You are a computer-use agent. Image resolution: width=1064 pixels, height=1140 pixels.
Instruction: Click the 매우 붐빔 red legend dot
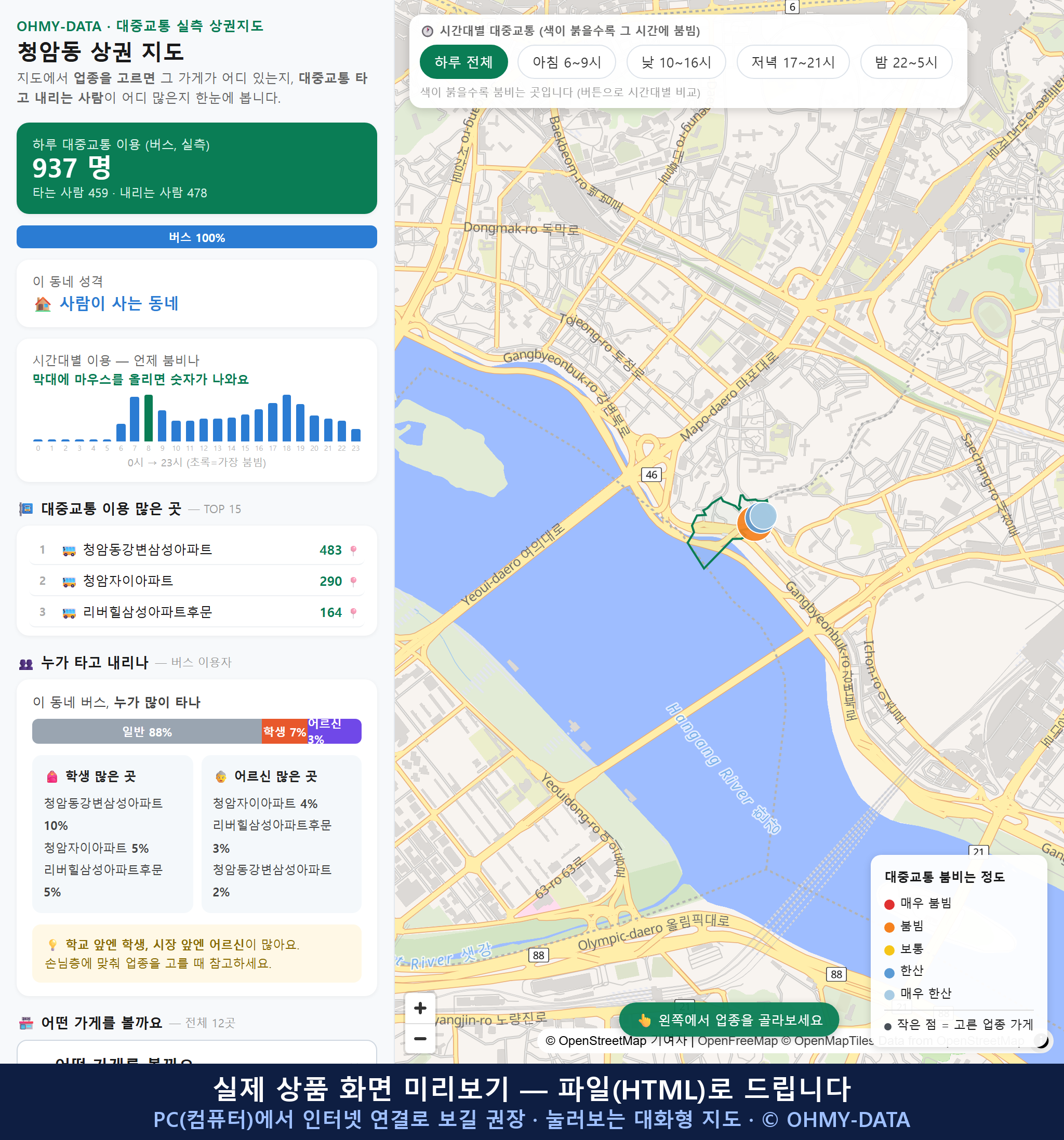(x=889, y=904)
